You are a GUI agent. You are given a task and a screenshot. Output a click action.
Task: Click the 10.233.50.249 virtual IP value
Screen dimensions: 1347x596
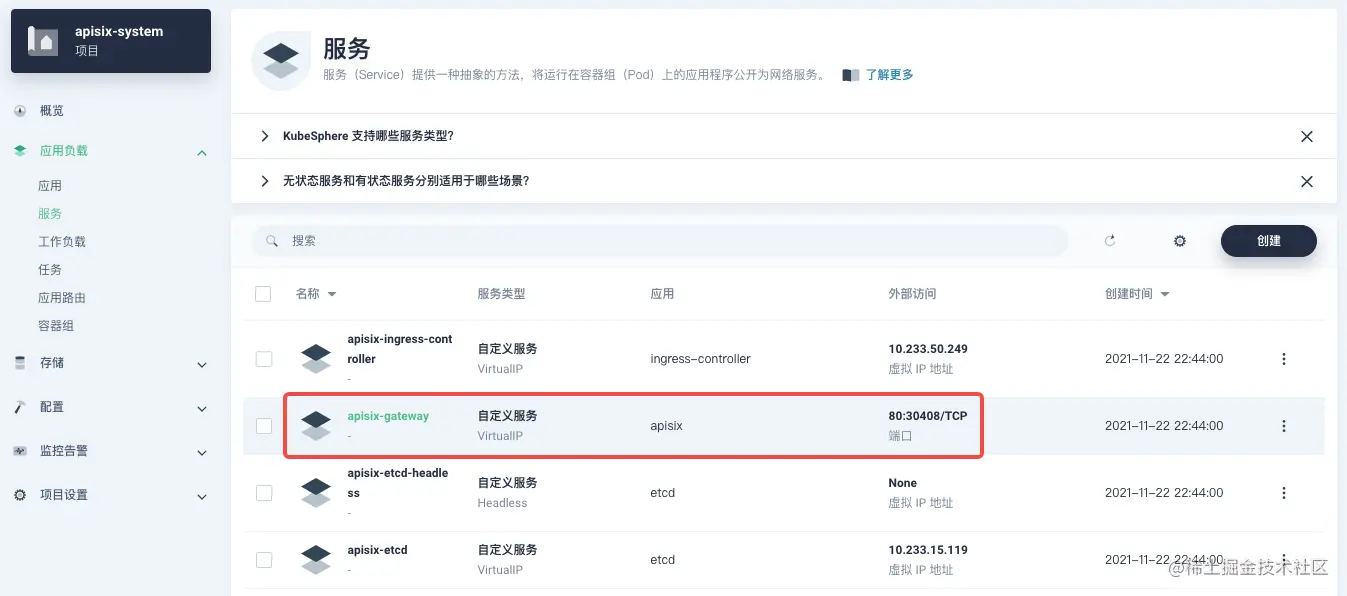[928, 349]
